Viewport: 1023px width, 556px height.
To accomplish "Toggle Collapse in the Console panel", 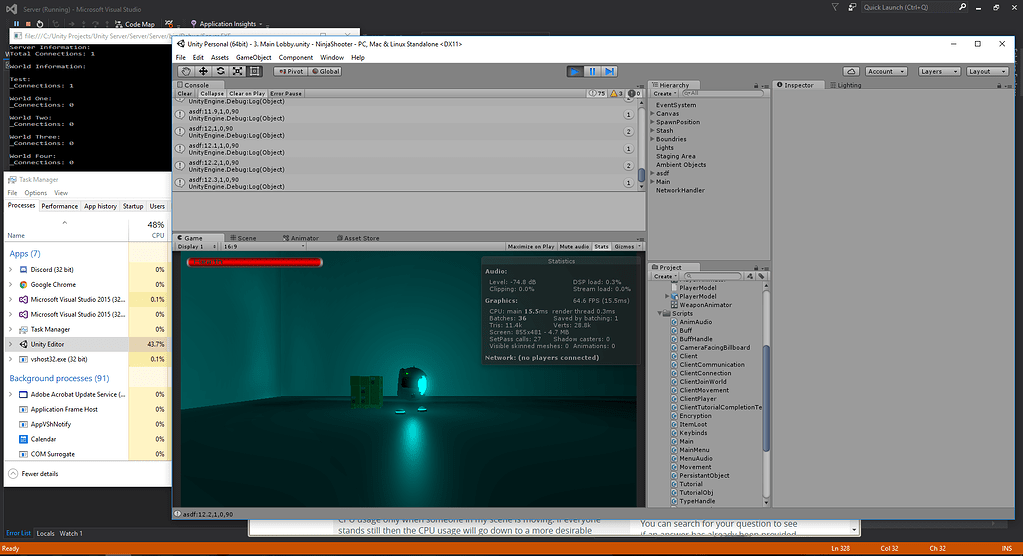I will pos(211,93).
